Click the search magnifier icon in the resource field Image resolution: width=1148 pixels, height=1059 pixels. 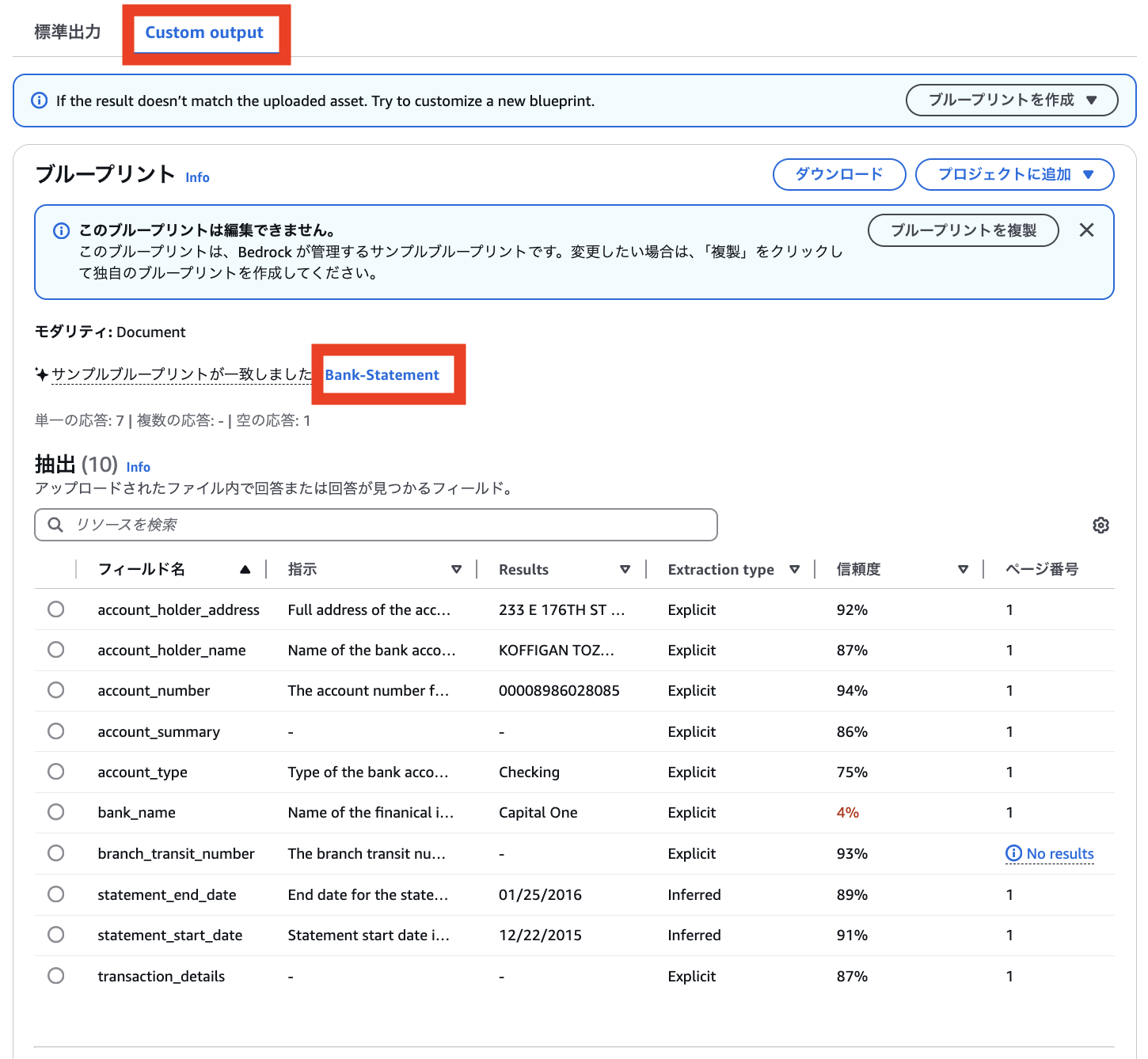tap(55, 524)
